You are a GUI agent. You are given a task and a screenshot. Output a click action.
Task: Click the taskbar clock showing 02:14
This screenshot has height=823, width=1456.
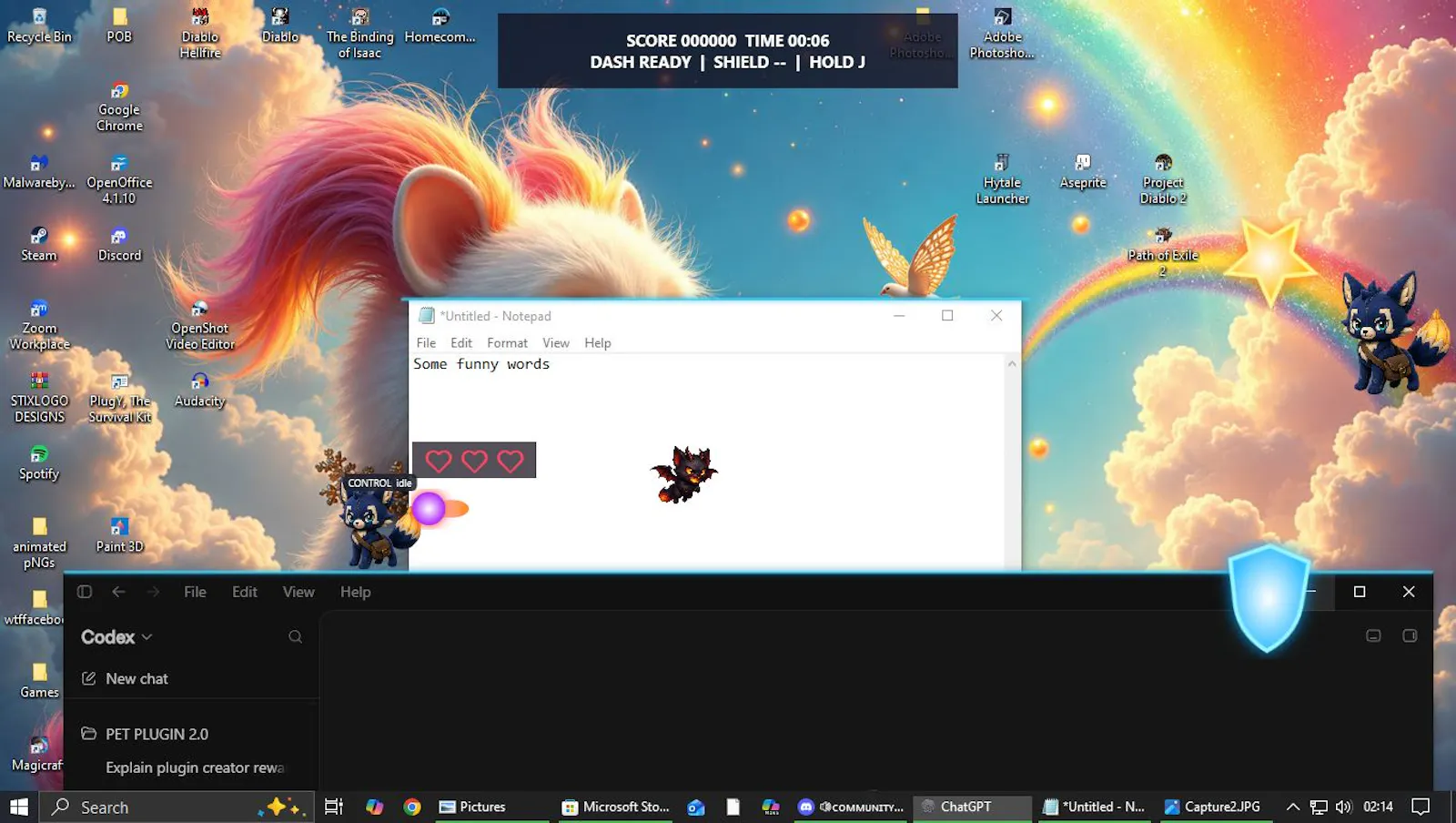1379,807
